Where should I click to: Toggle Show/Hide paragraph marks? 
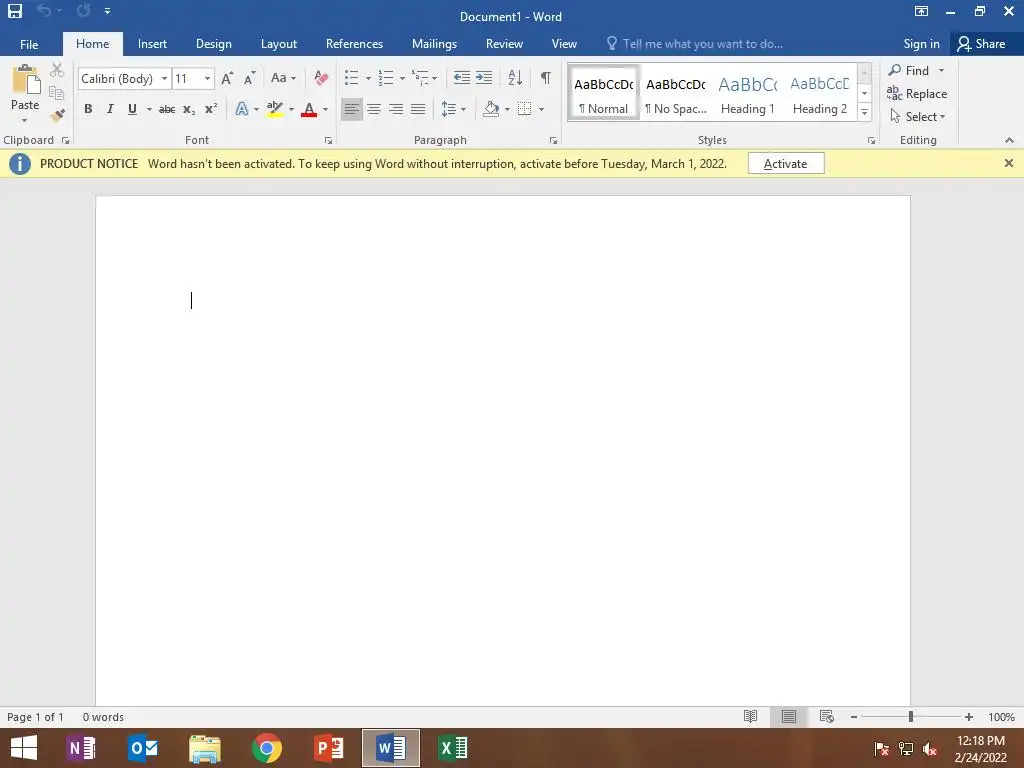[545, 78]
